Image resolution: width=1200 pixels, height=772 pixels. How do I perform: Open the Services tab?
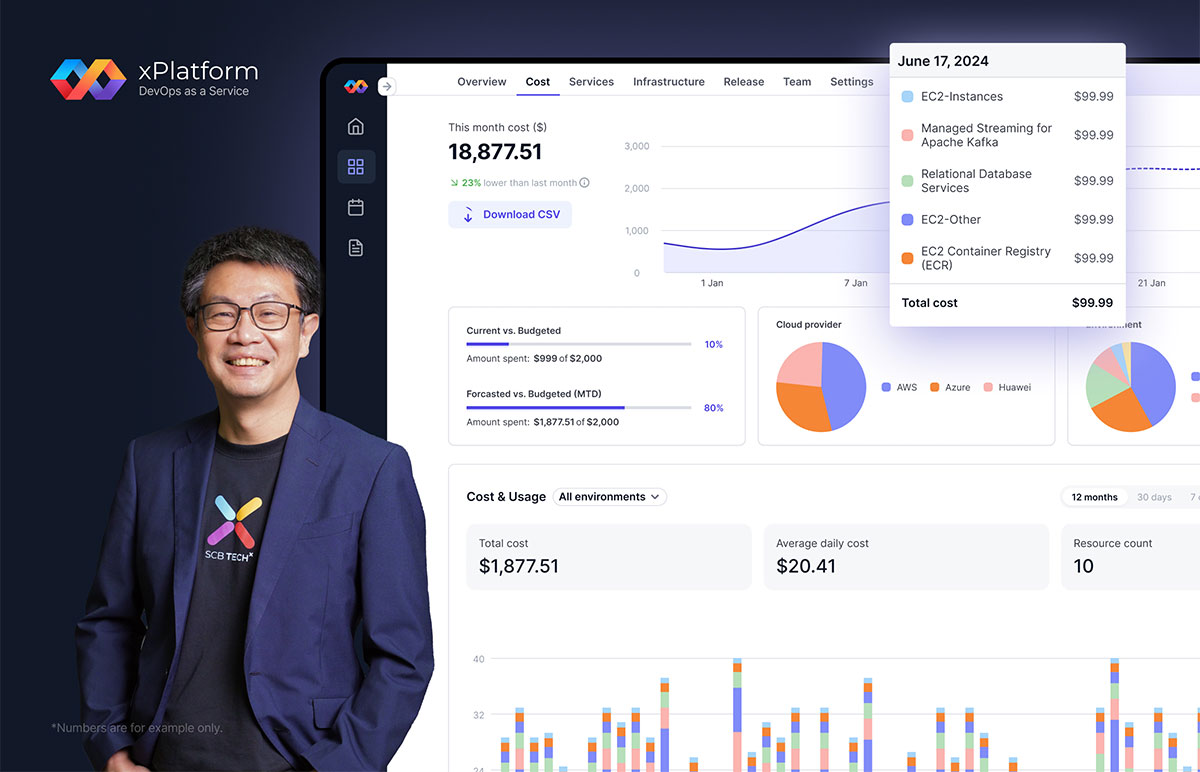[x=591, y=82]
